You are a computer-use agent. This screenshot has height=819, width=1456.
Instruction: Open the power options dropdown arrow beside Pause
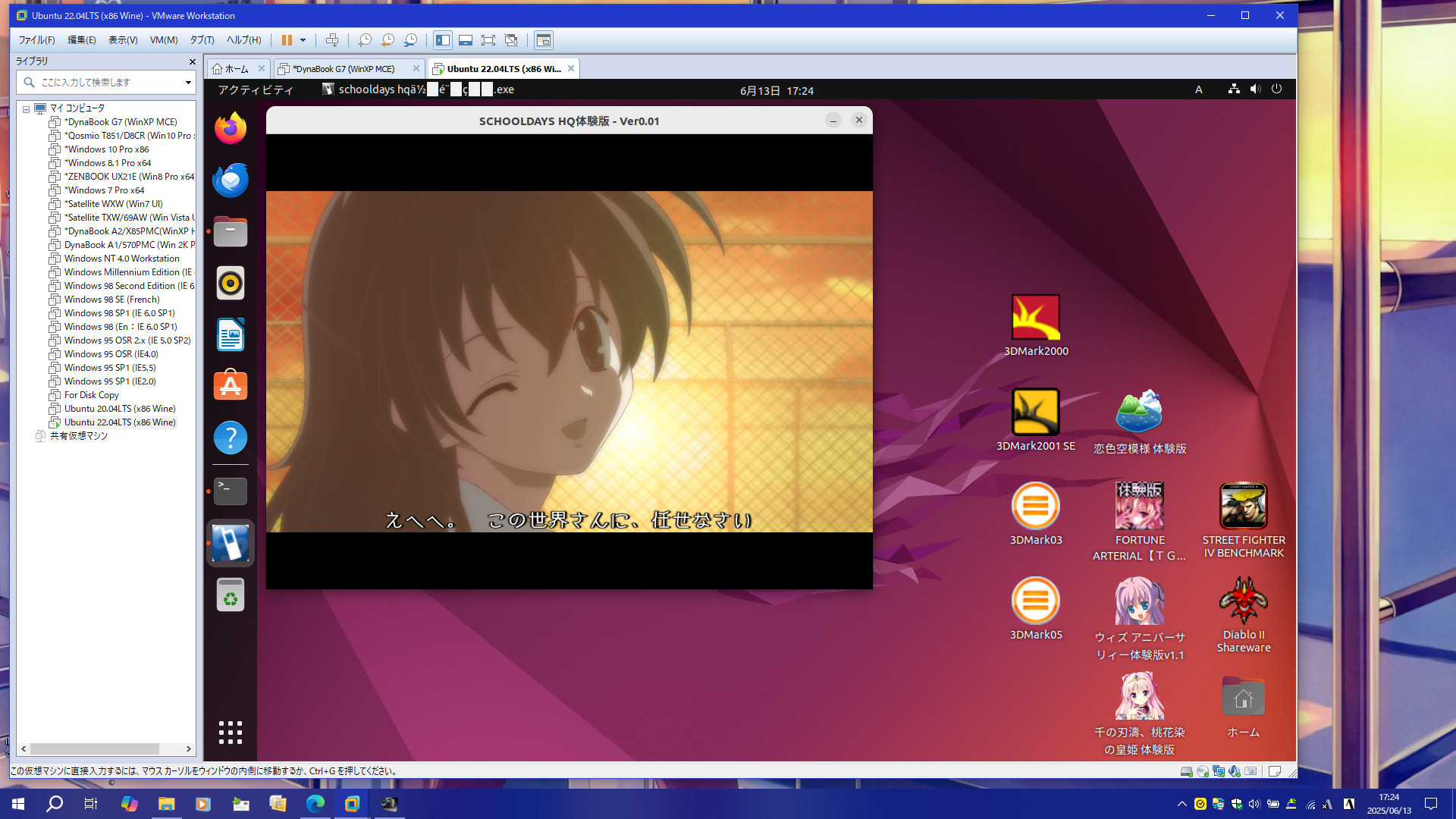[x=303, y=40]
